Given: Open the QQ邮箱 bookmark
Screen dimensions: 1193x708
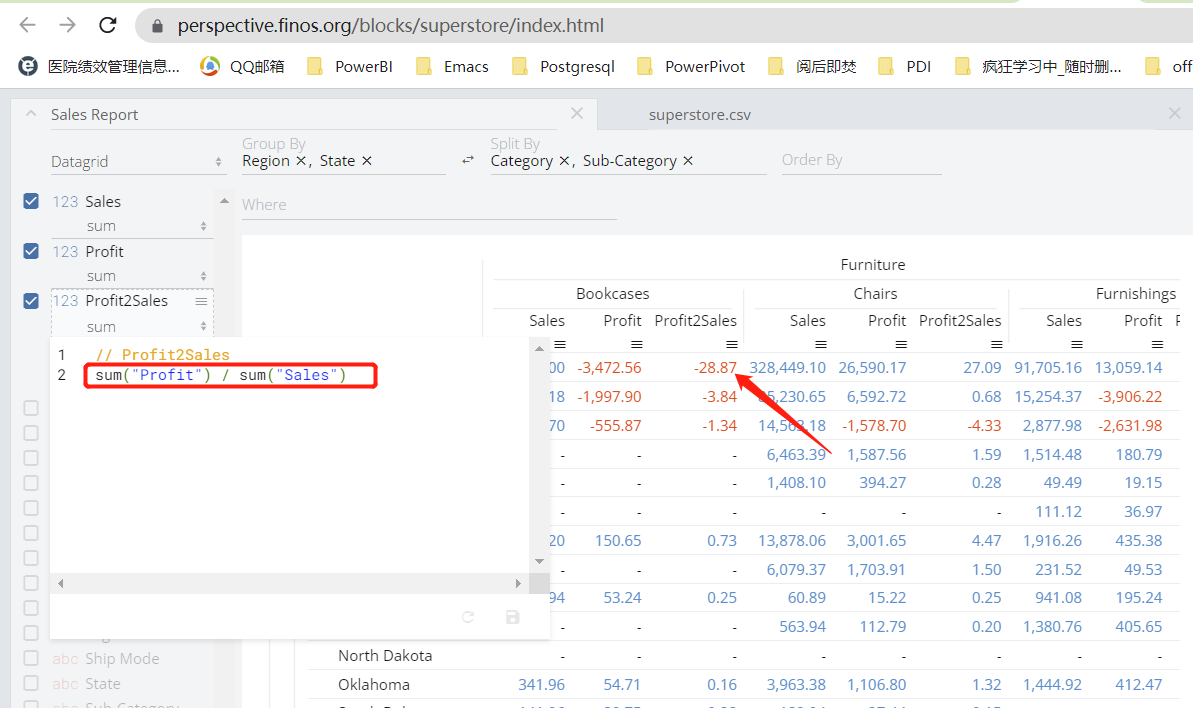Looking at the screenshot, I should (242, 67).
